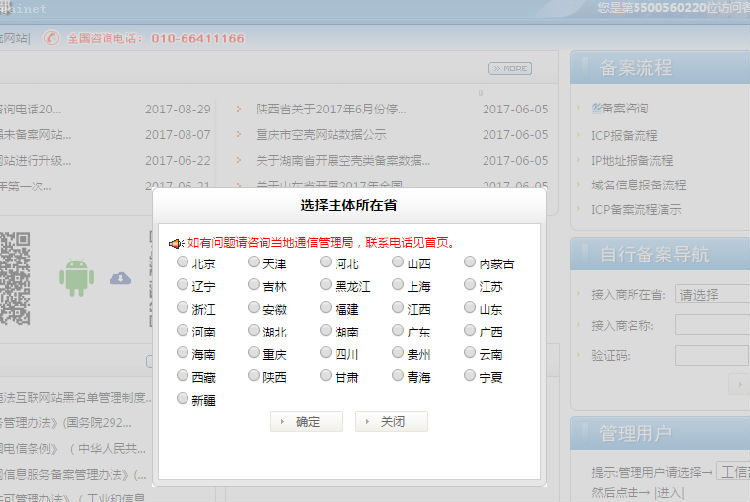Select the 新疆 radio button
The height and width of the screenshot is (502, 750).
click(182, 399)
